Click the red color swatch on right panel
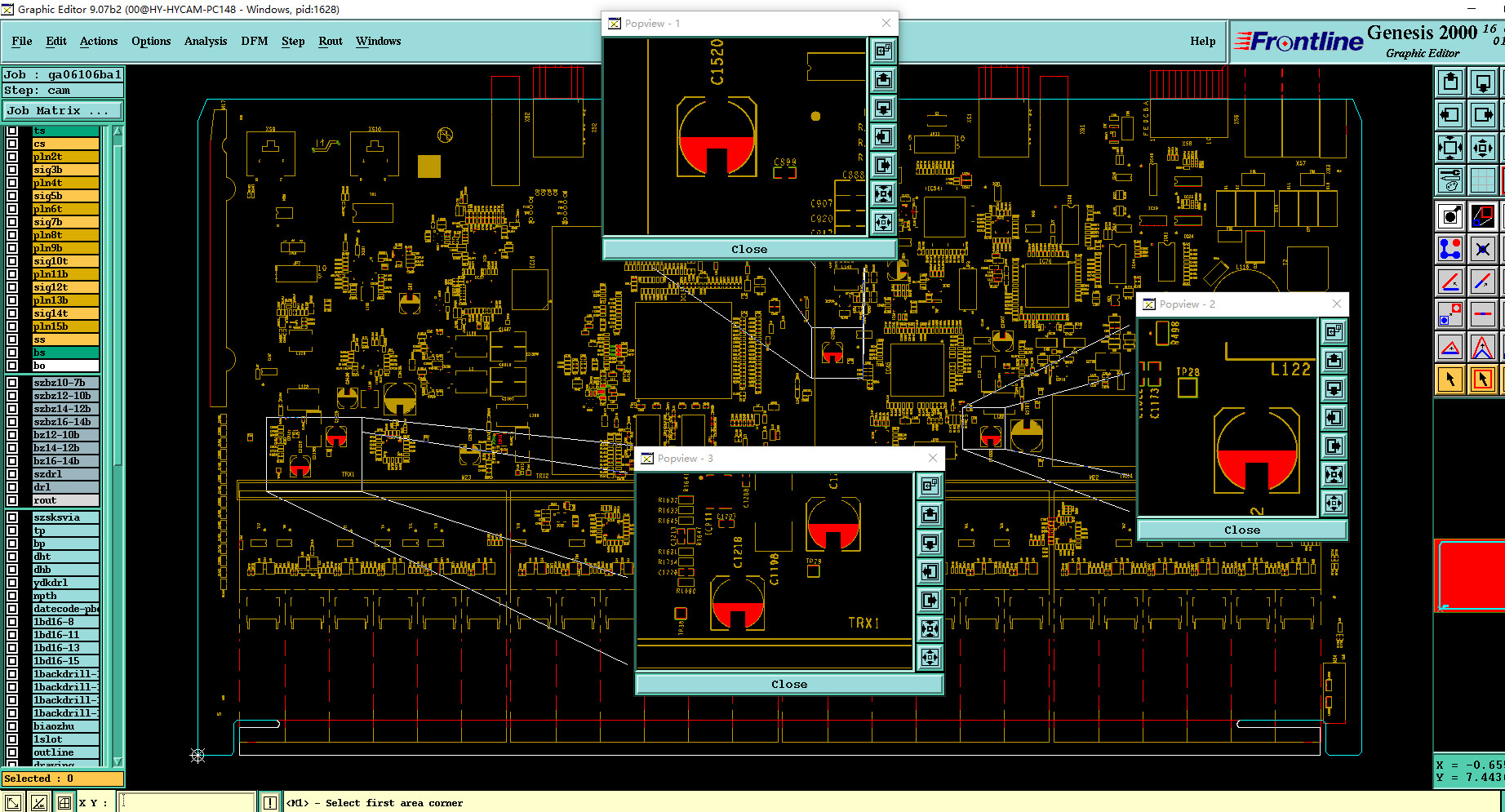Image resolution: width=1505 pixels, height=812 pixels. (x=1471, y=574)
